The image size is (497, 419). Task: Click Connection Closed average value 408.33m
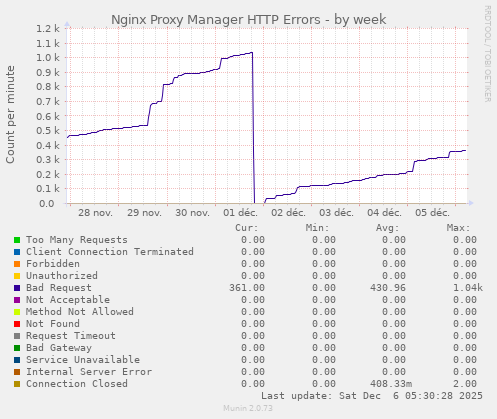tap(391, 384)
